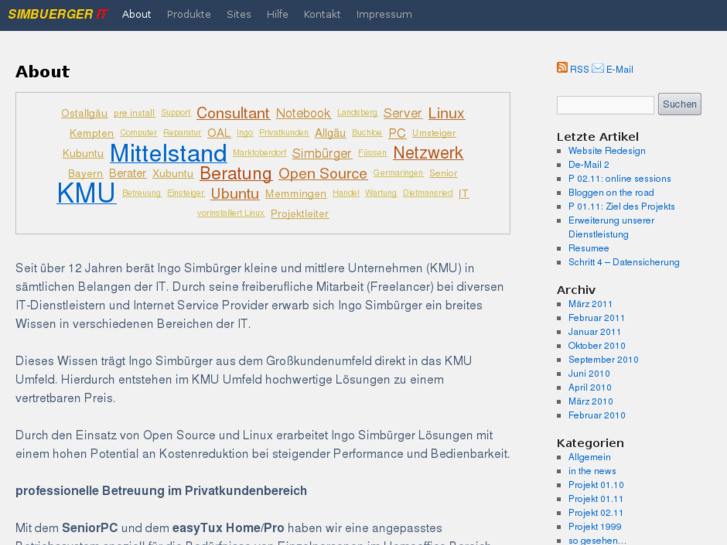
Task: Open the RSS text link
Action: click(x=579, y=70)
